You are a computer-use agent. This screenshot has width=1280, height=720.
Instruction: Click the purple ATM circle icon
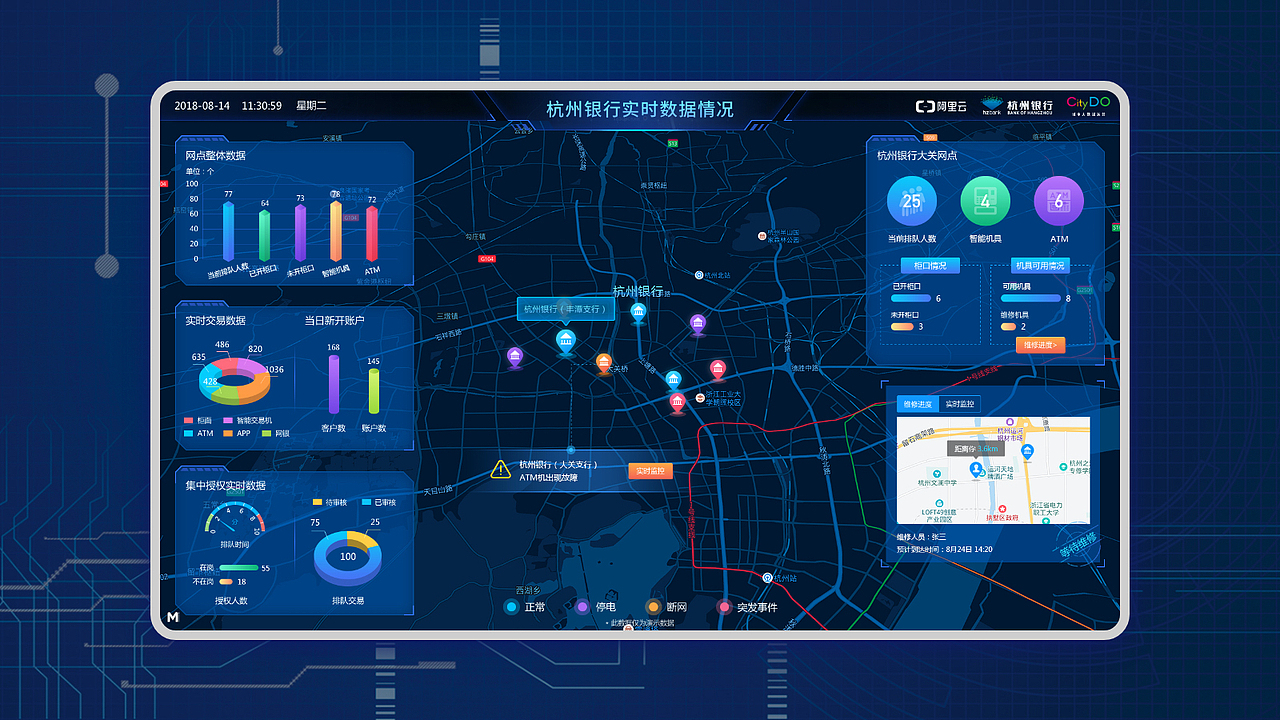point(1059,201)
